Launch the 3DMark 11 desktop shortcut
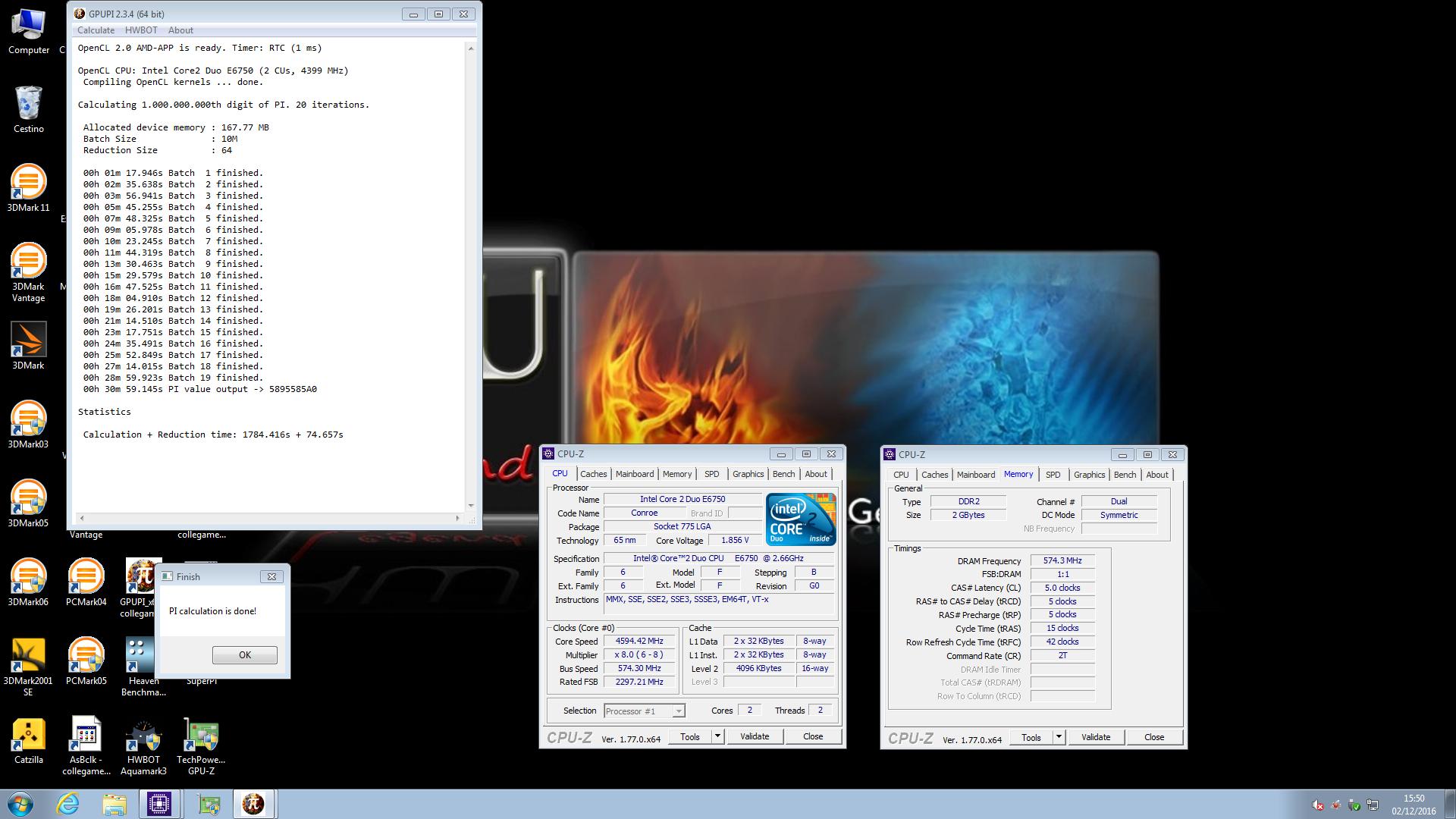Screen dimensions: 1456x819 coord(29,188)
